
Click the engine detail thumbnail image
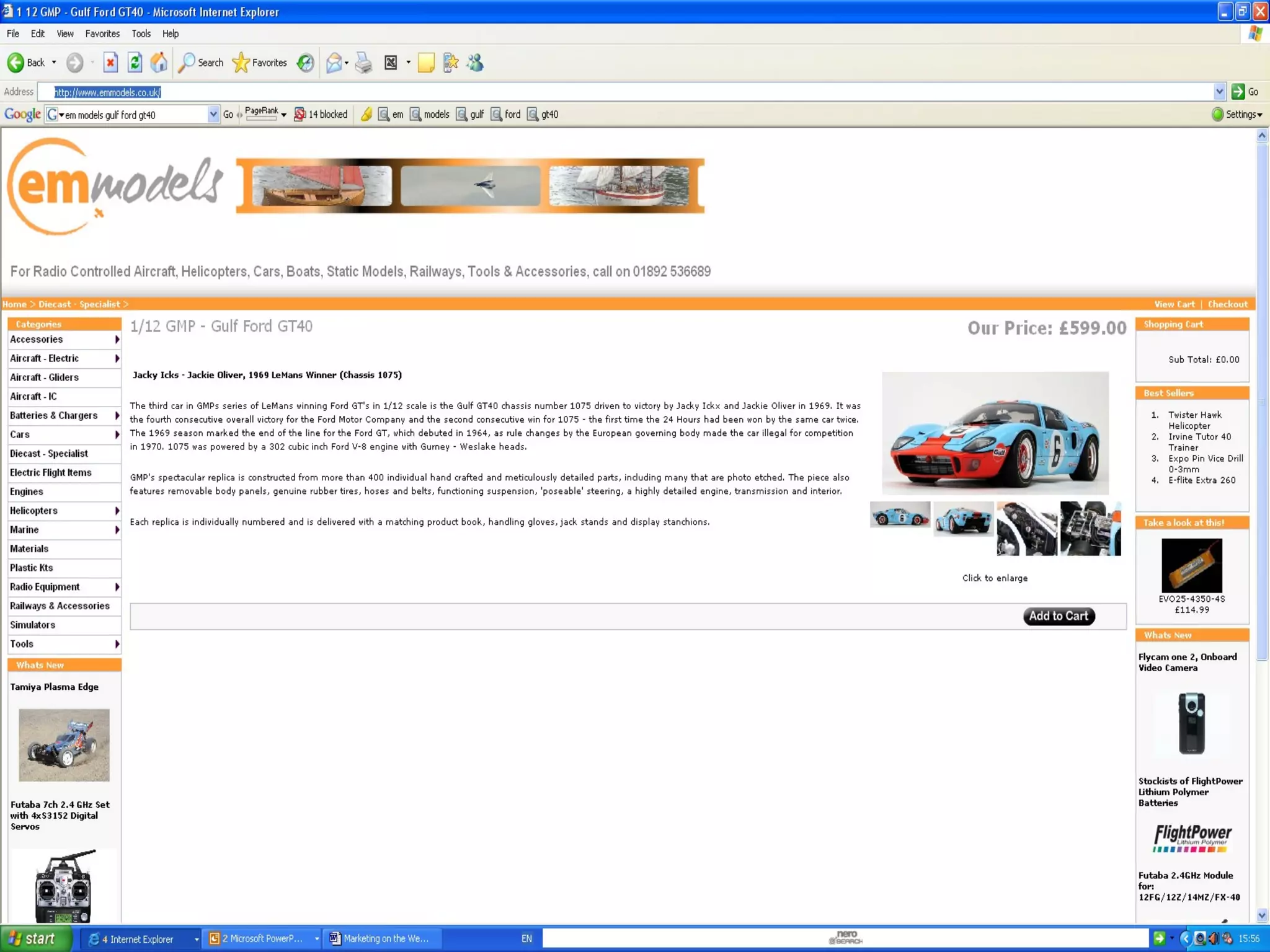pyautogui.click(x=1090, y=528)
